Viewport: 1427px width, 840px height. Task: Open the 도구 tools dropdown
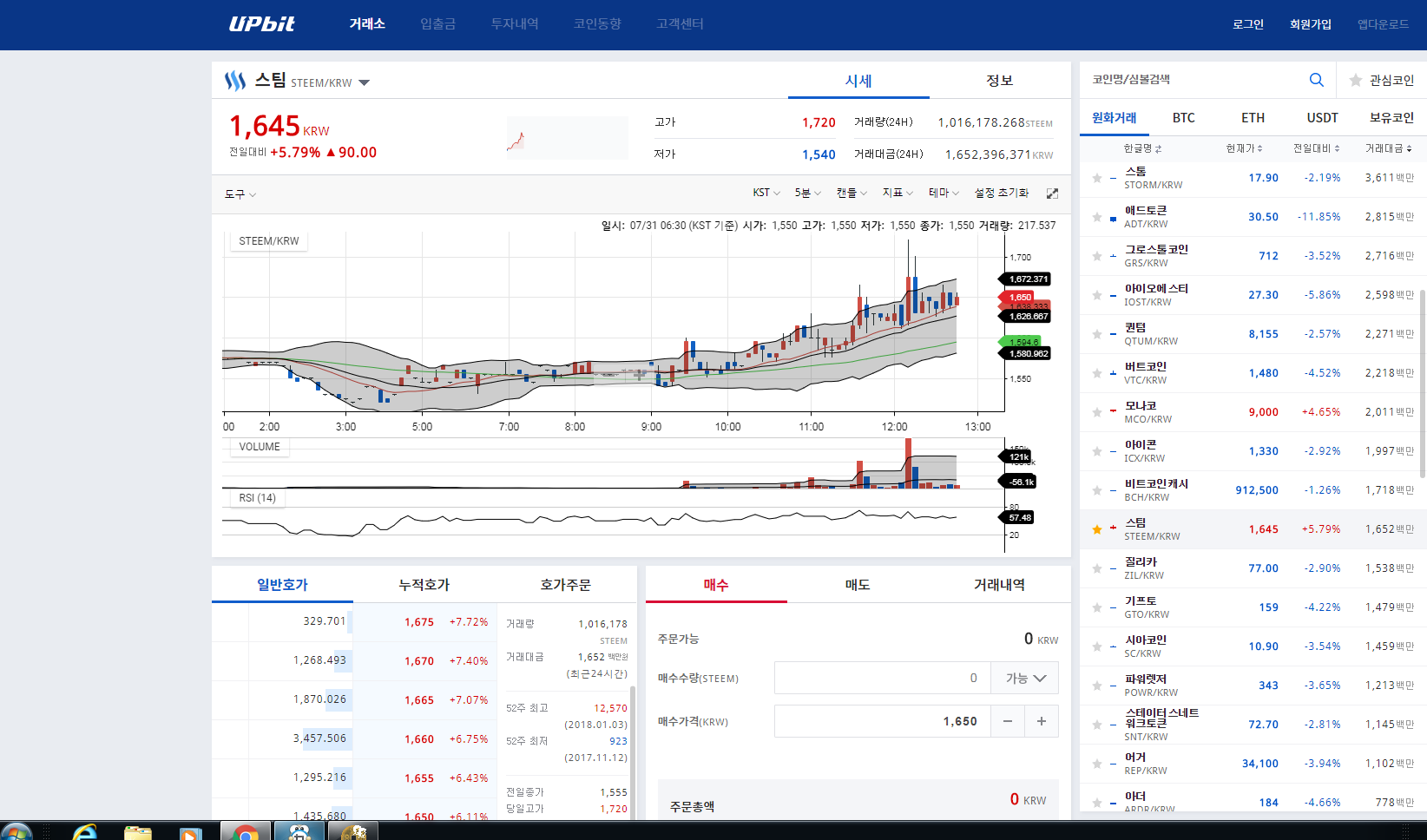[x=240, y=194]
